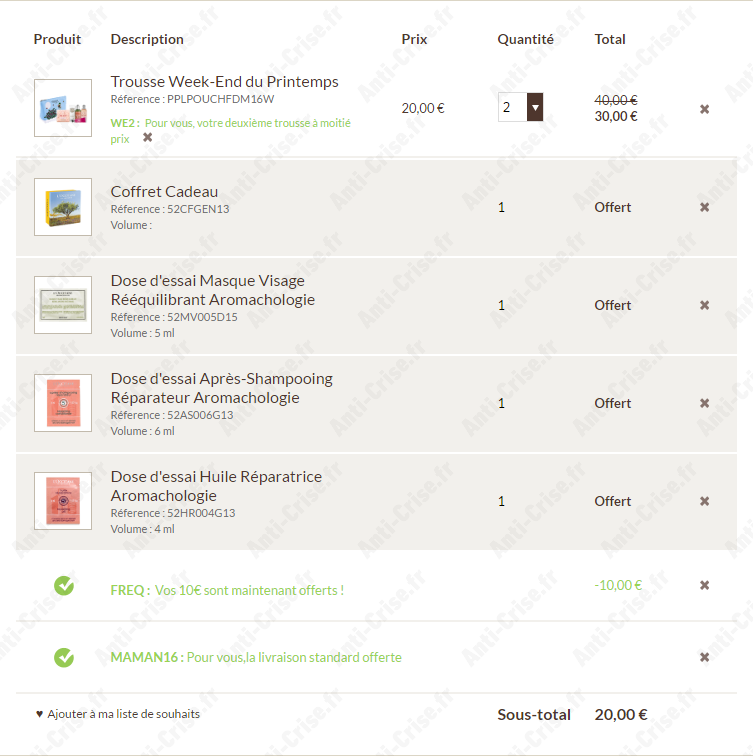Click the green checkmark next to MAMAN16
The image size is (753, 756).
(64, 658)
